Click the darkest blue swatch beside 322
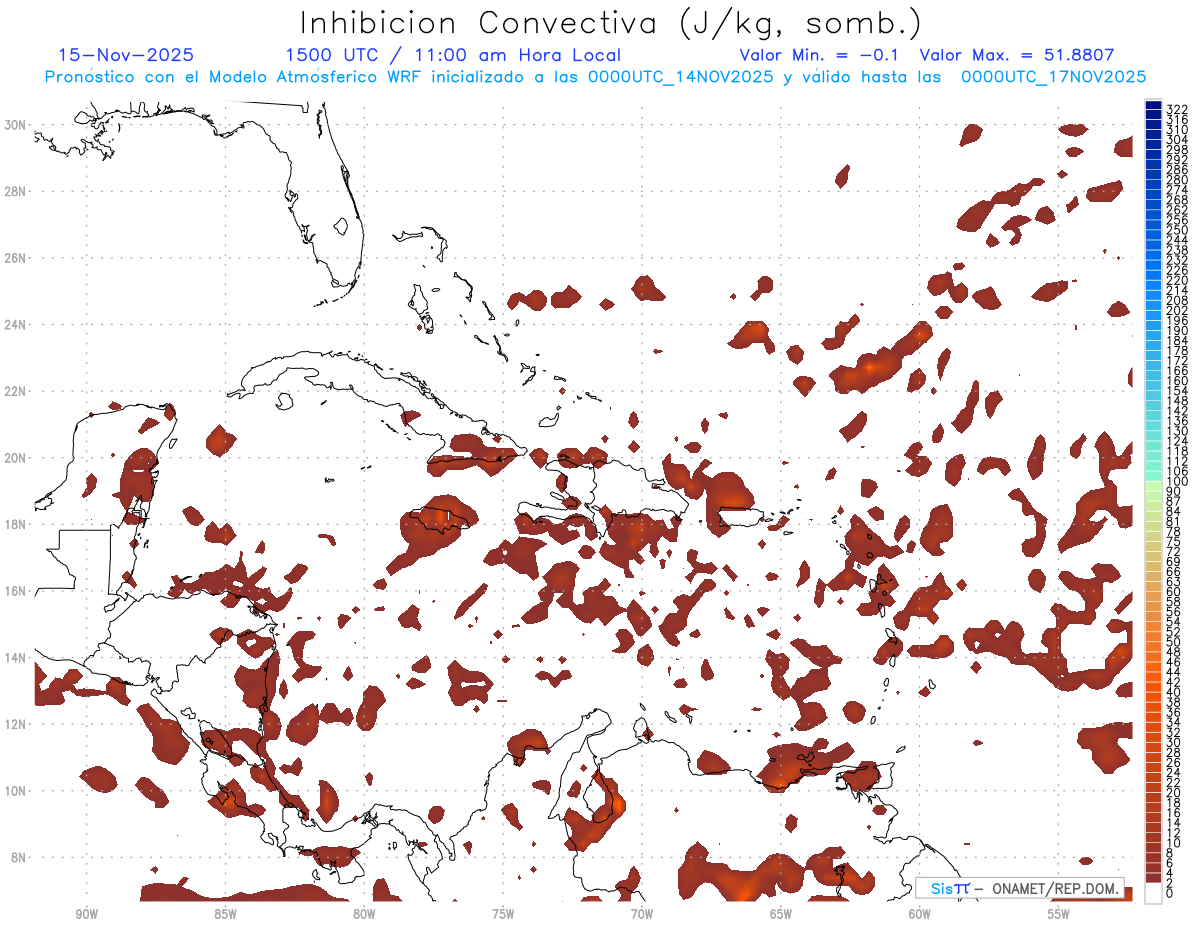Screen dimensions: 1200x927 click(1154, 105)
